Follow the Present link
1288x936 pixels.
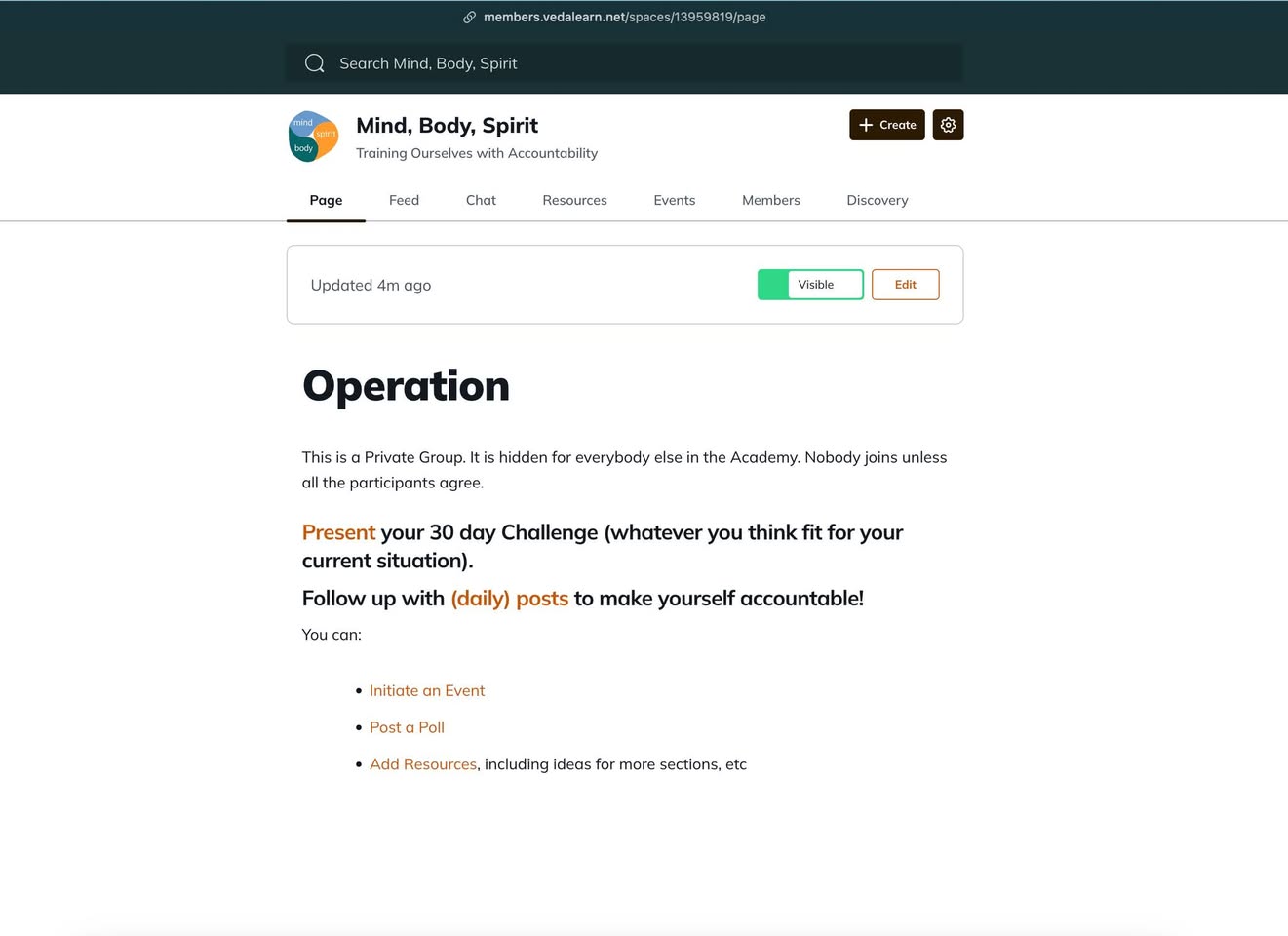338,532
